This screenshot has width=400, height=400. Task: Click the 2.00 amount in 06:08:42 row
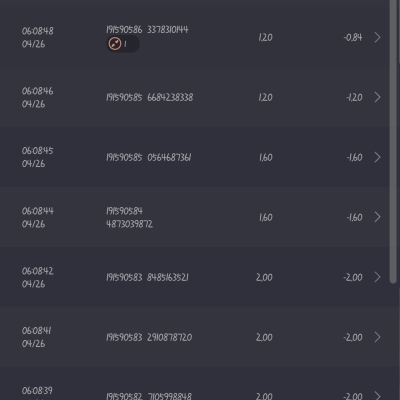coord(264,277)
